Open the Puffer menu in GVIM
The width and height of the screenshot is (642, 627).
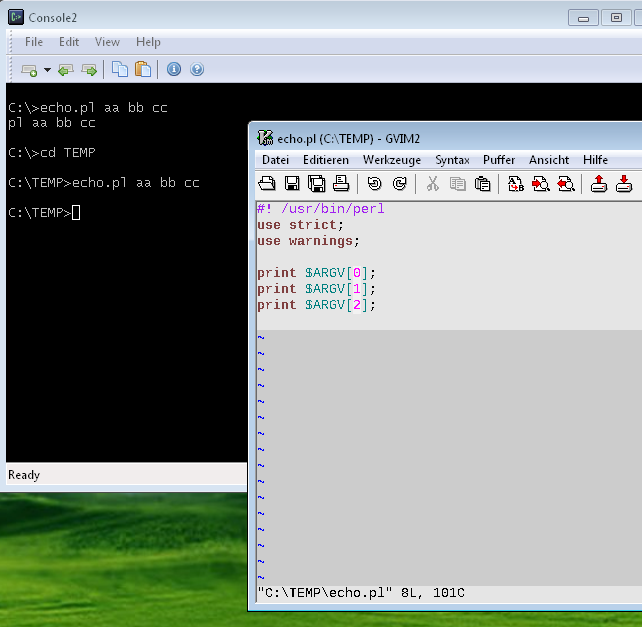click(x=499, y=160)
